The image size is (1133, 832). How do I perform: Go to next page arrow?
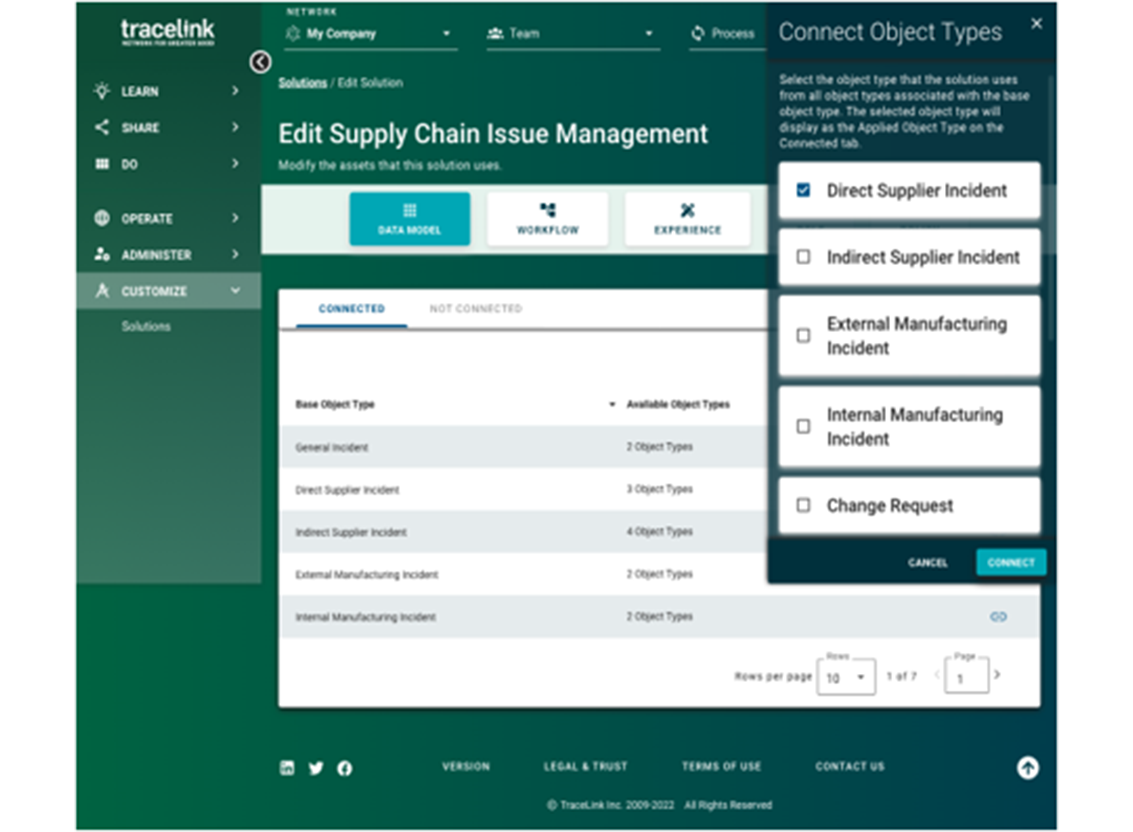997,674
